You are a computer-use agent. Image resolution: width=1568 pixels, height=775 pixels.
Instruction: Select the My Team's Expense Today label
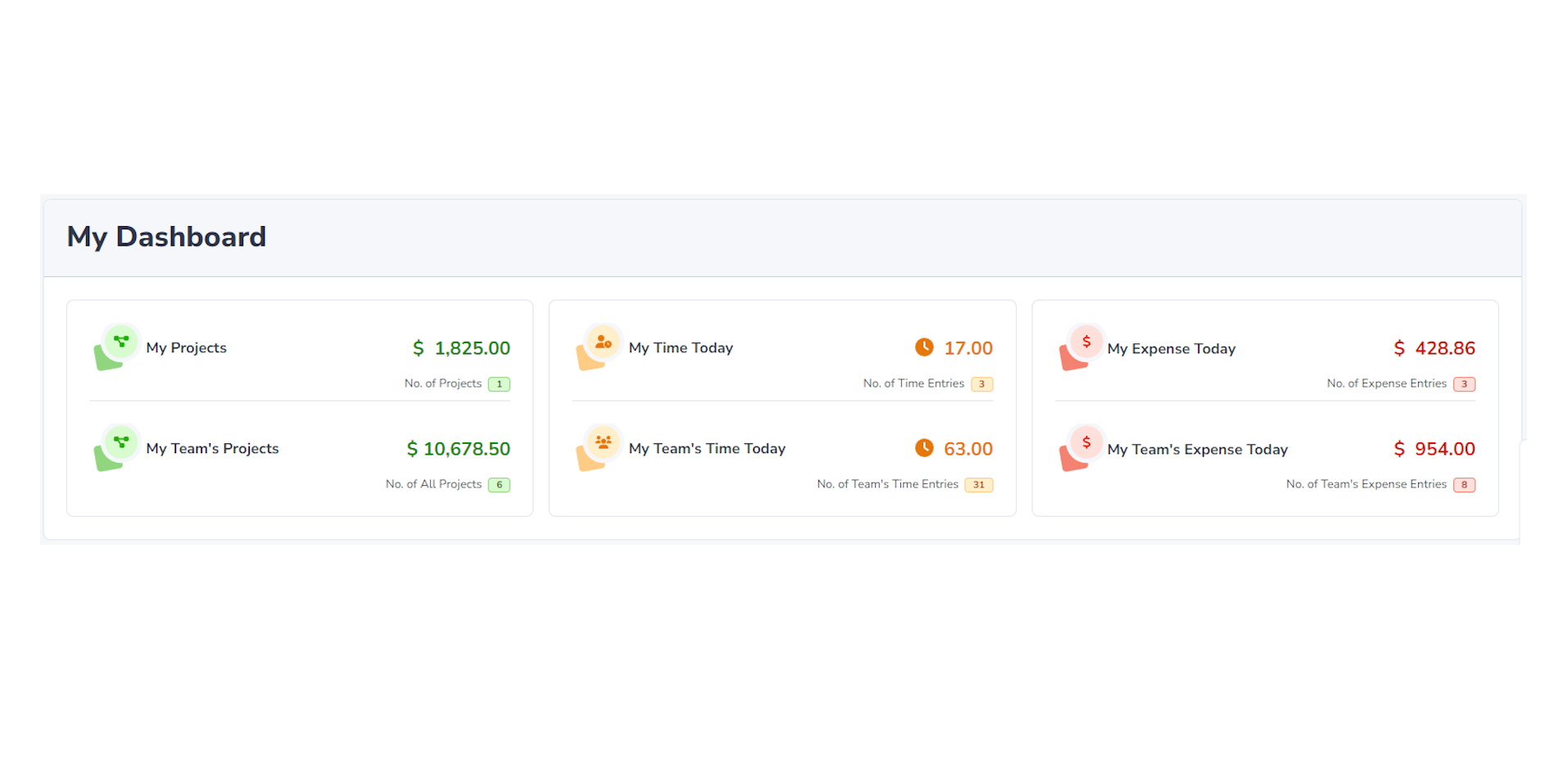(x=1197, y=450)
